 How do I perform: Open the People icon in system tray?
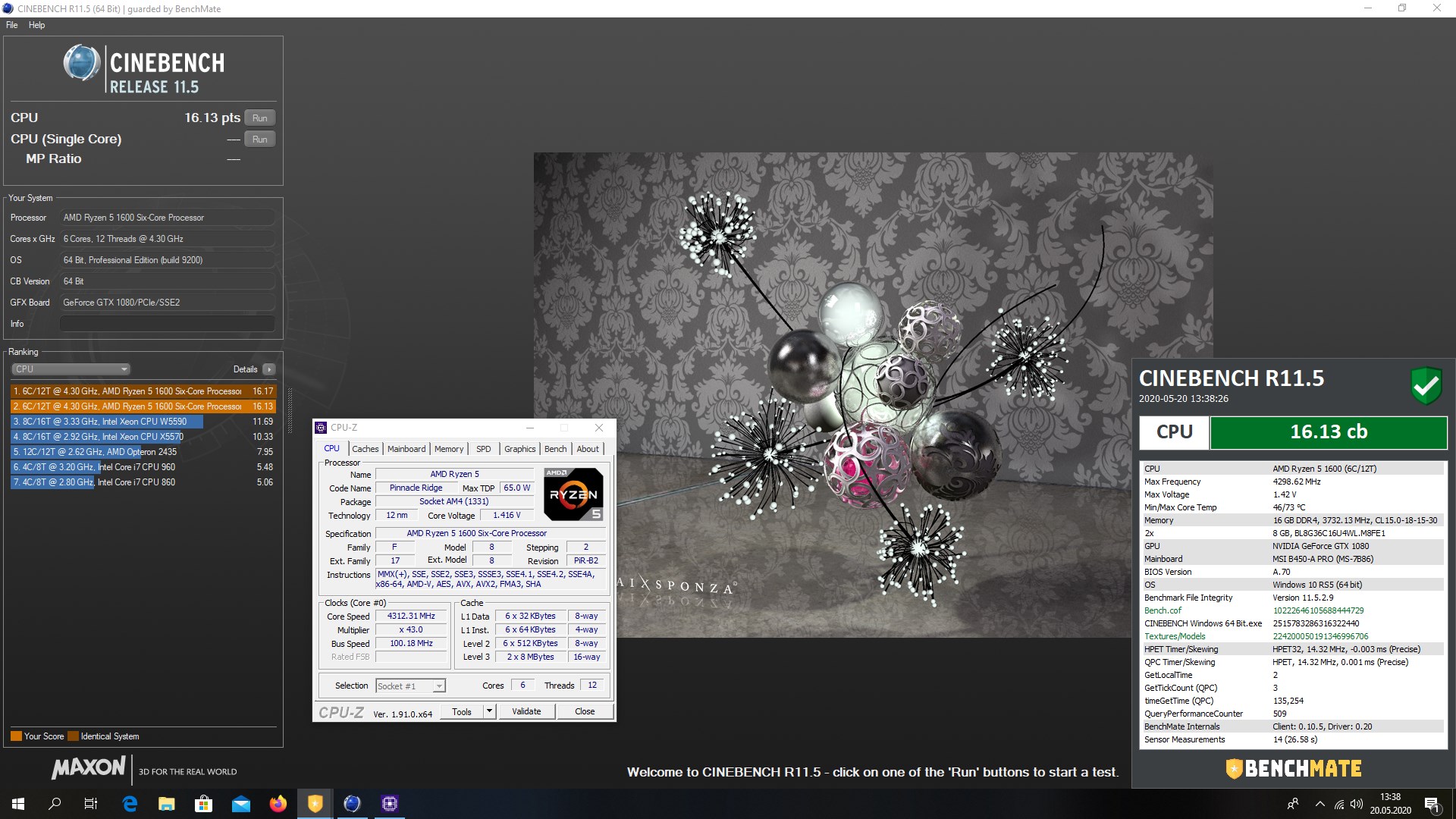coord(1293,804)
